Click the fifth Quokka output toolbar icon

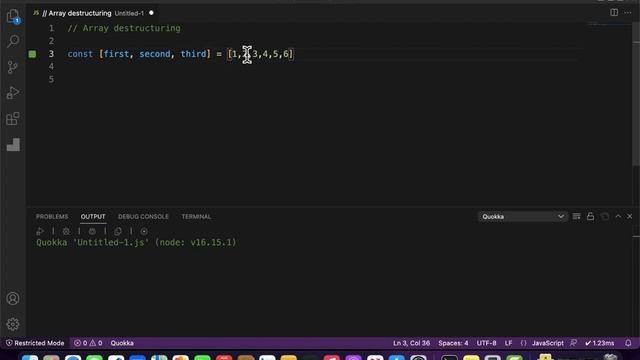click(144, 231)
